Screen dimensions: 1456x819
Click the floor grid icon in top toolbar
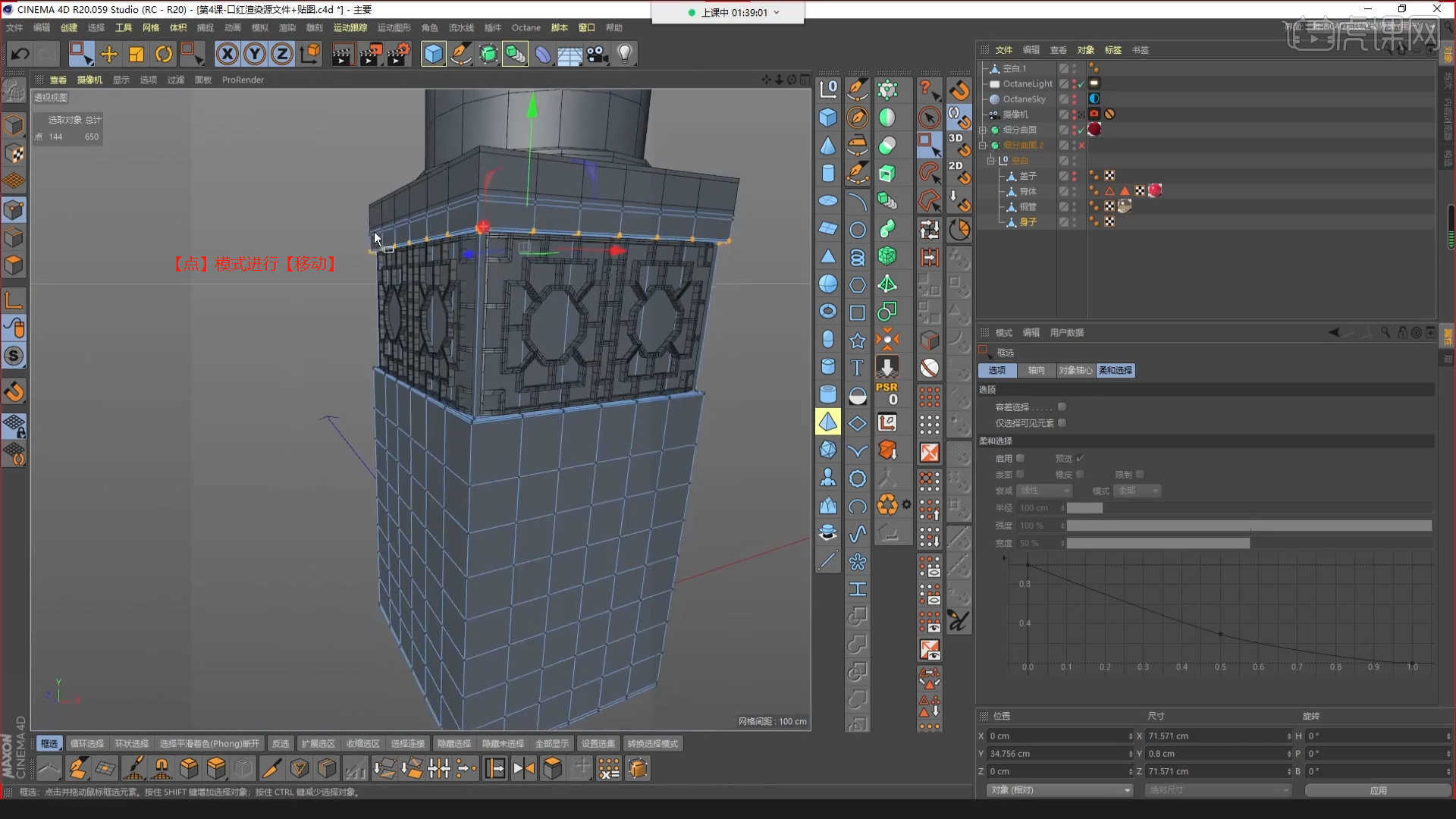click(570, 54)
